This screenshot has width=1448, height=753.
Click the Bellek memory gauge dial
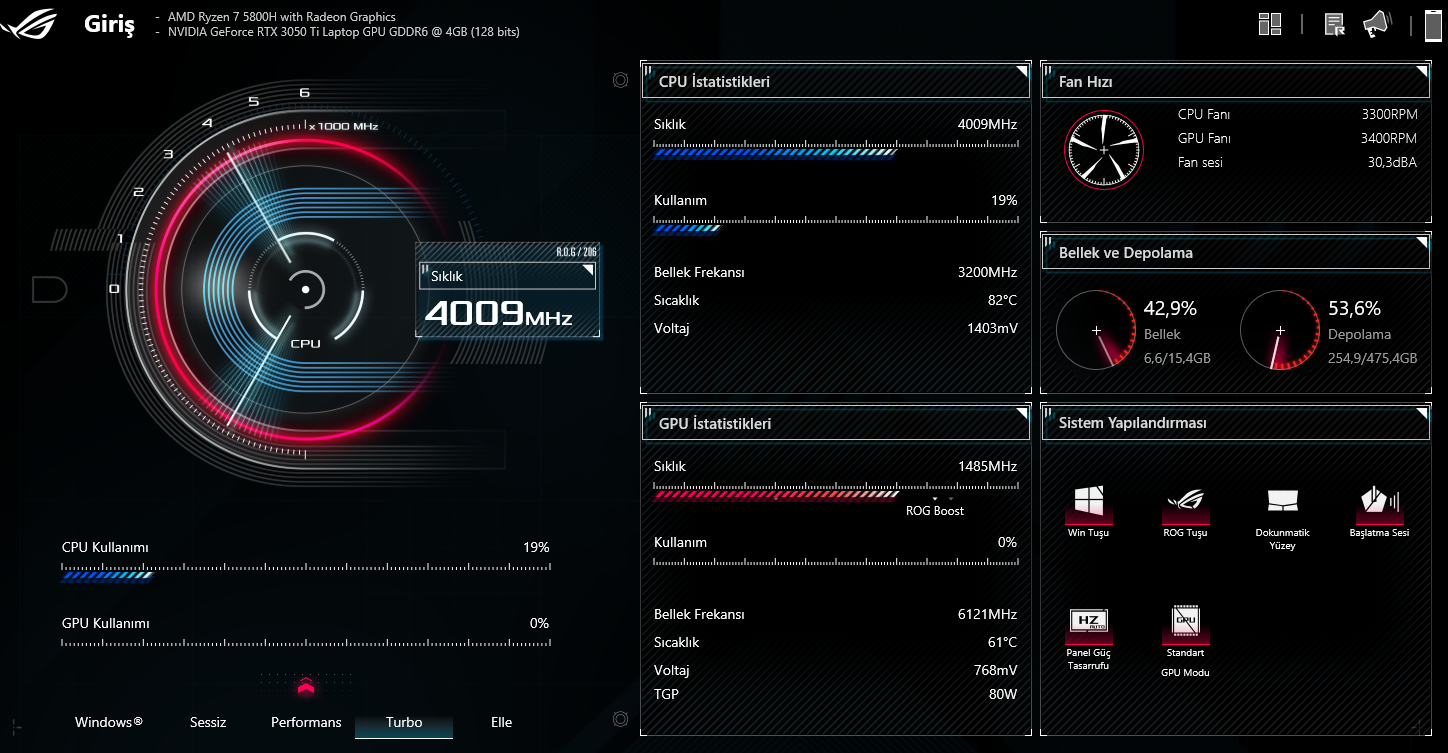(1096, 330)
